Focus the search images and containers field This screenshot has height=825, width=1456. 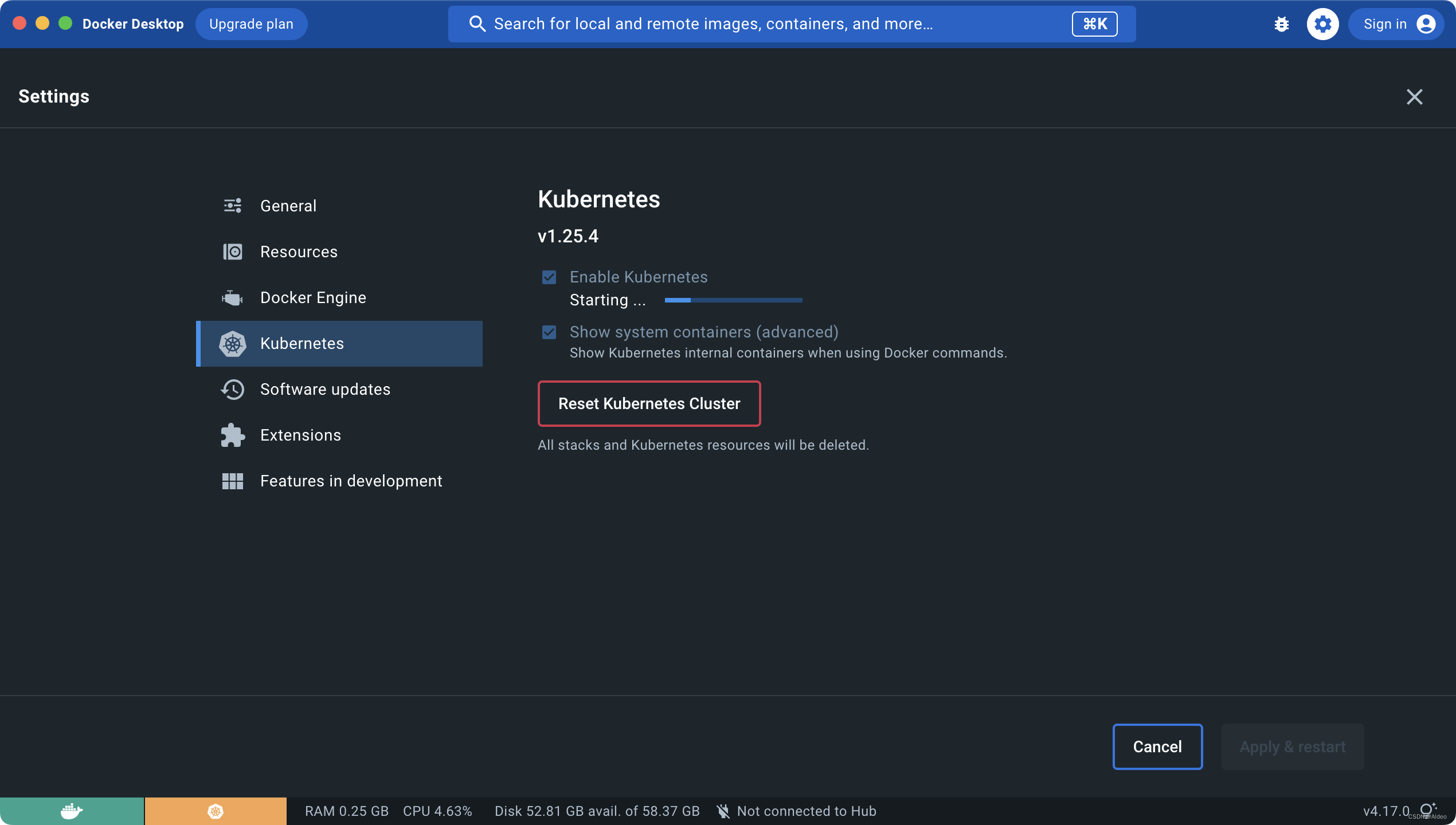792,24
